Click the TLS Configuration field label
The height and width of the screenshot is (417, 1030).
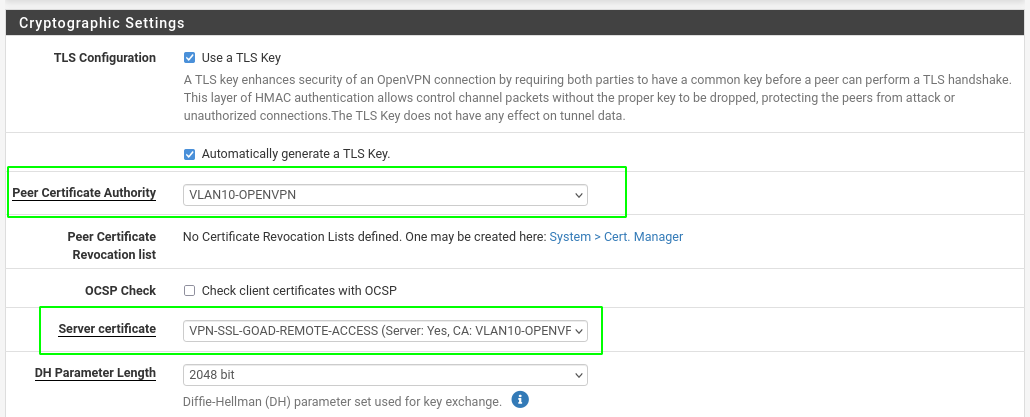104,58
